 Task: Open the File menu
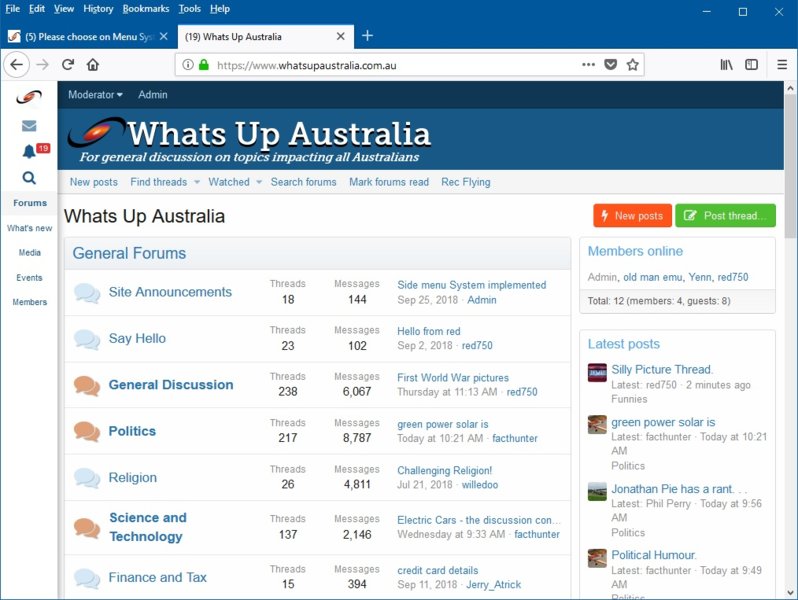12,9
